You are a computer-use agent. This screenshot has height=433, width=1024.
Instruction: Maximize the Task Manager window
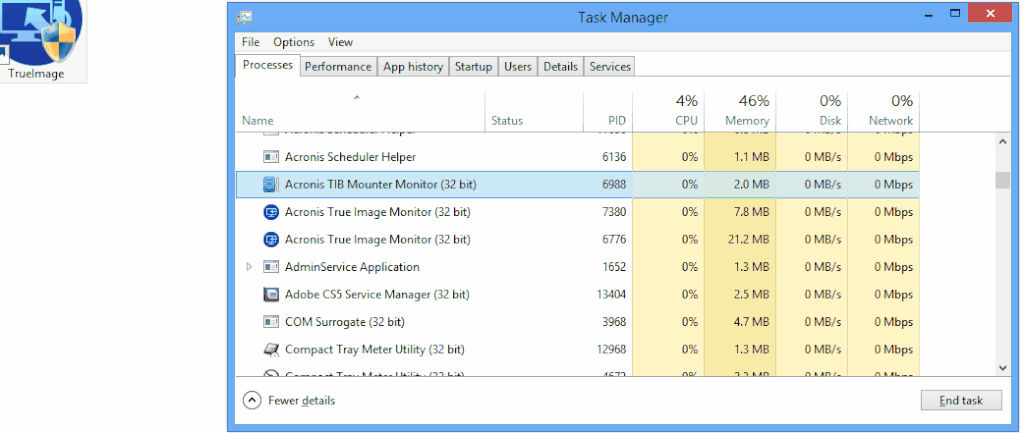[x=955, y=13]
